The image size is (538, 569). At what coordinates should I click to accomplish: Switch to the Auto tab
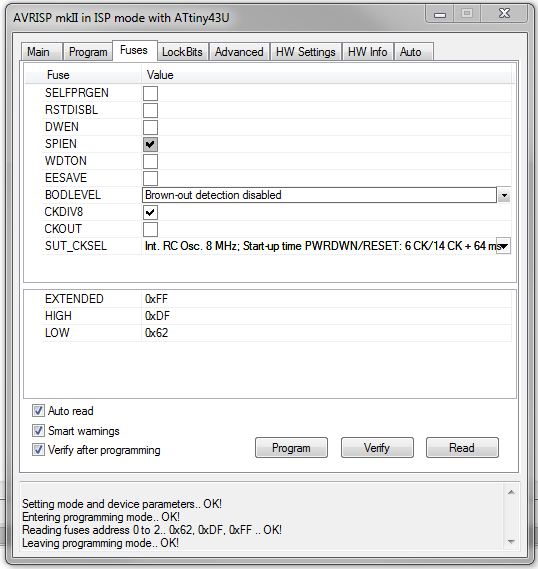pyautogui.click(x=413, y=52)
